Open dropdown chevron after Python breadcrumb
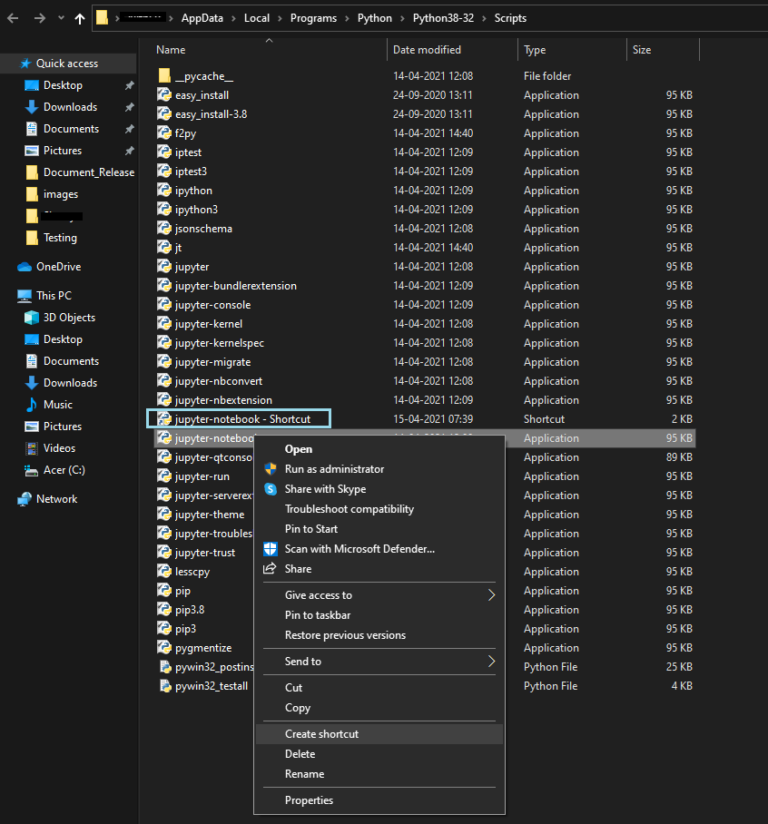The width and height of the screenshot is (768, 824). 402,18
